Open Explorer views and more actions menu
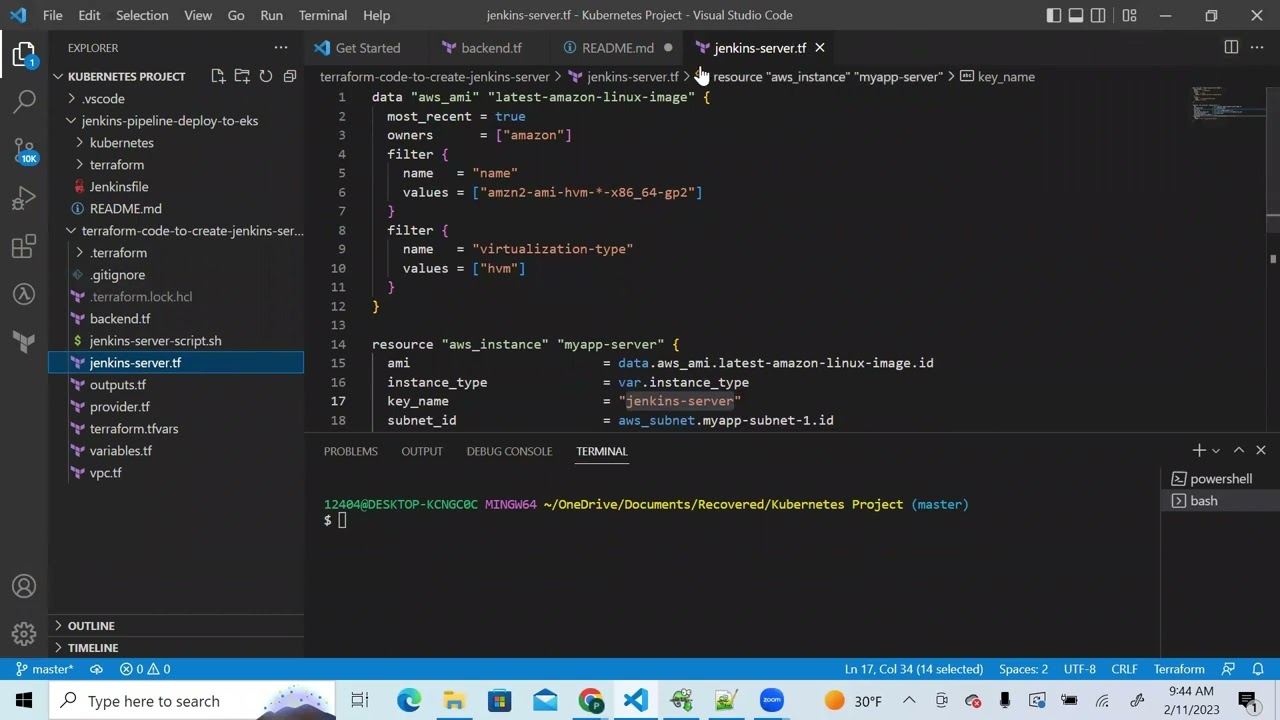This screenshot has width=1280, height=720. point(281,48)
